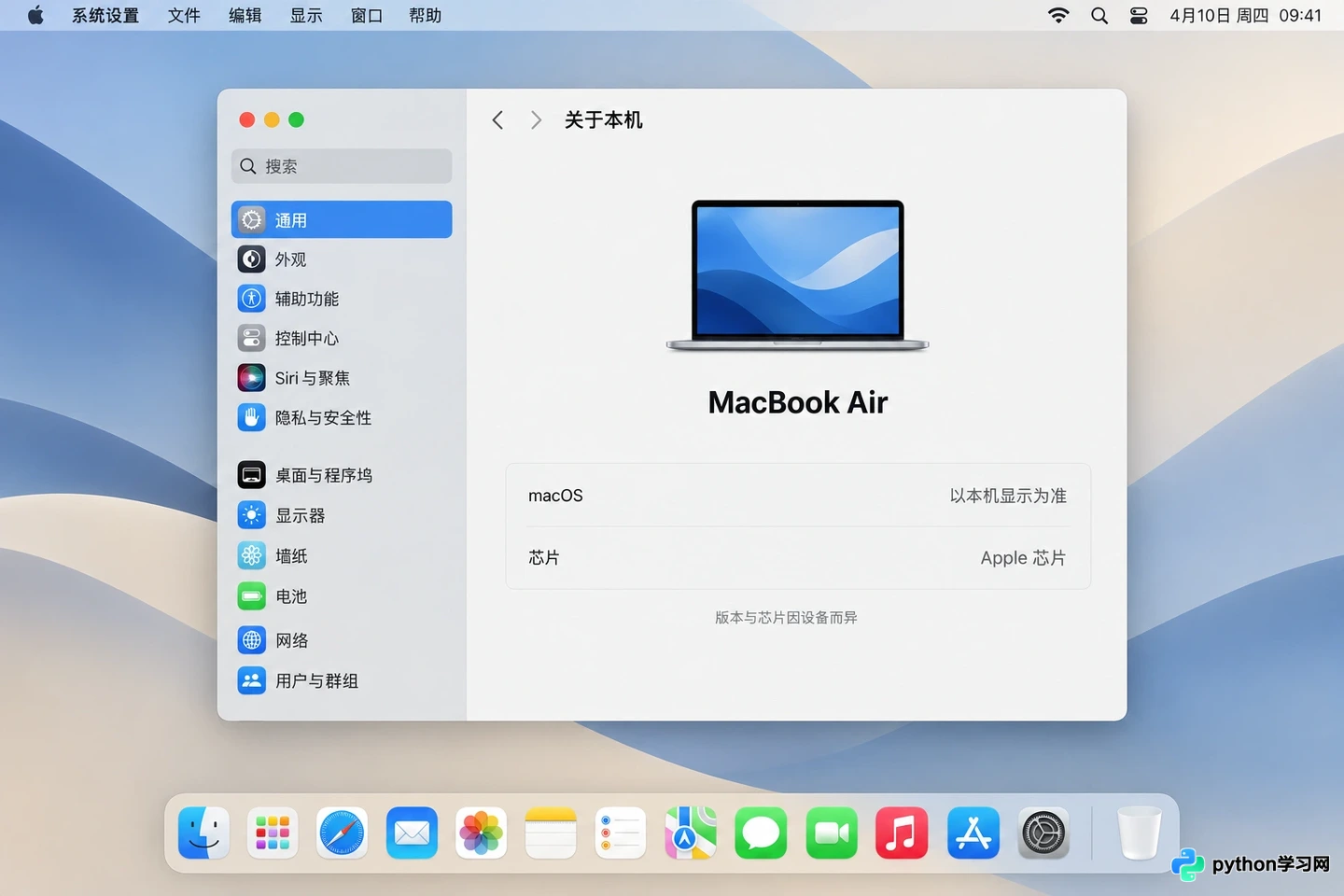Open the Mail app in Dock
This screenshot has width=1344, height=896.
click(412, 833)
